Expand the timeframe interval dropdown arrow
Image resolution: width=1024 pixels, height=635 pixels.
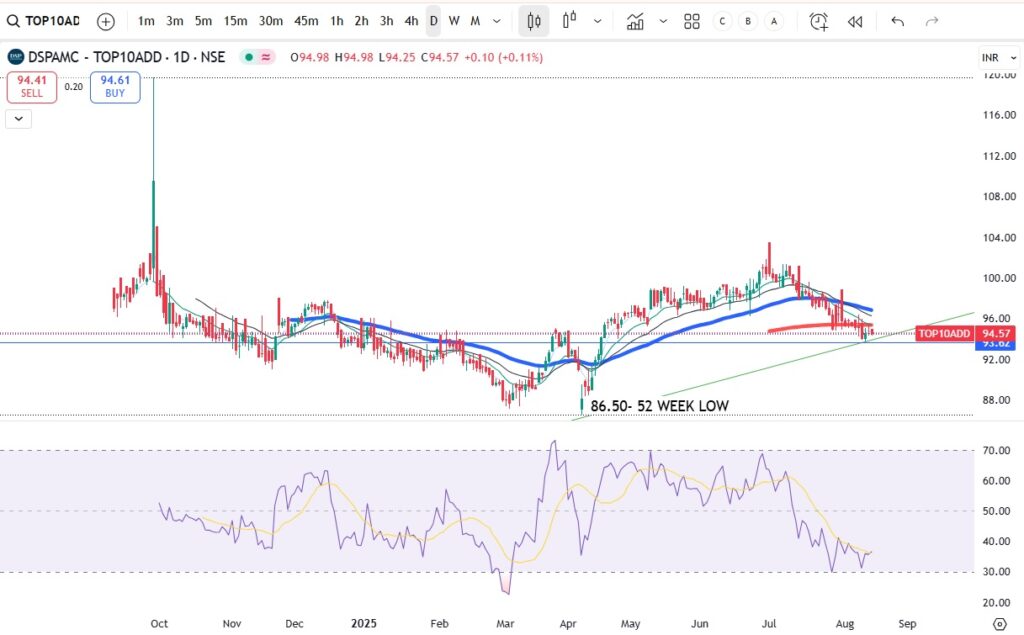pos(497,21)
